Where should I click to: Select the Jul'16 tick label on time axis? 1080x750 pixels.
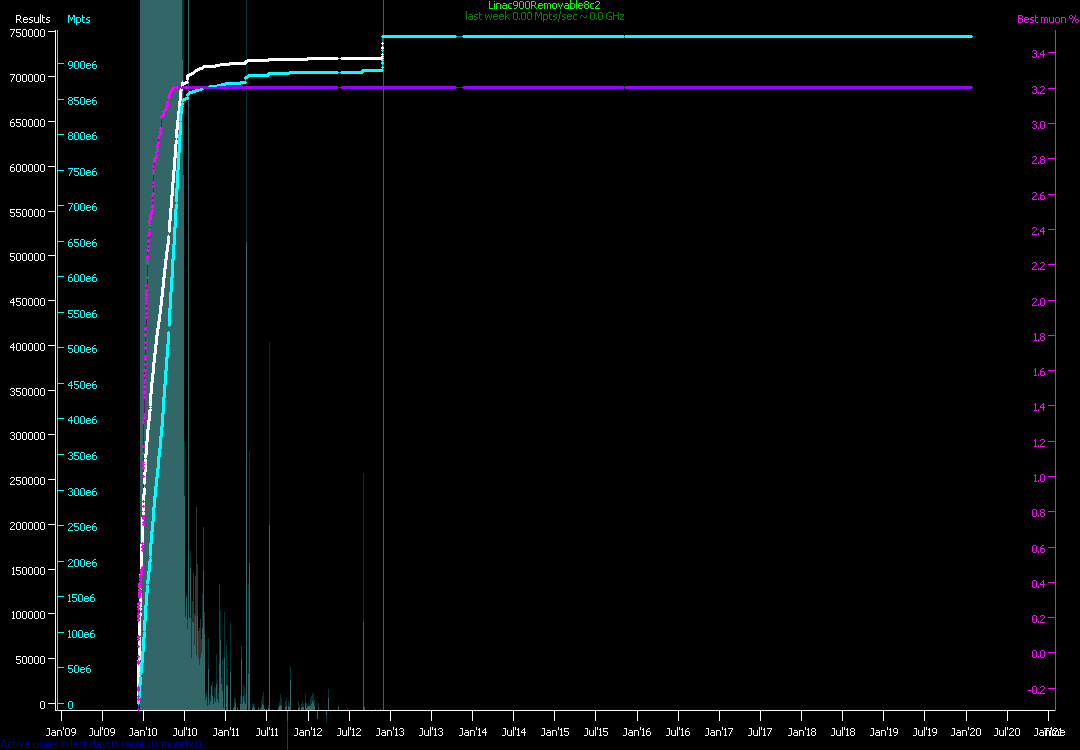point(678,732)
